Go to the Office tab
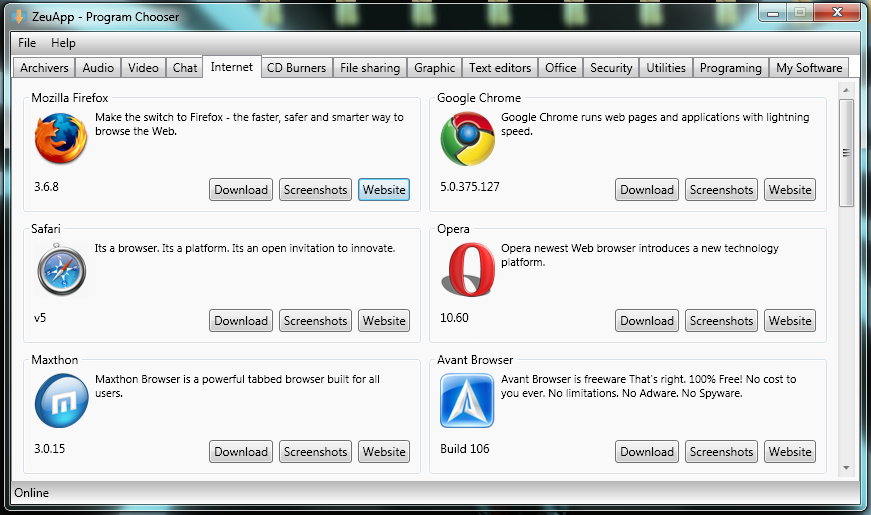 point(560,68)
